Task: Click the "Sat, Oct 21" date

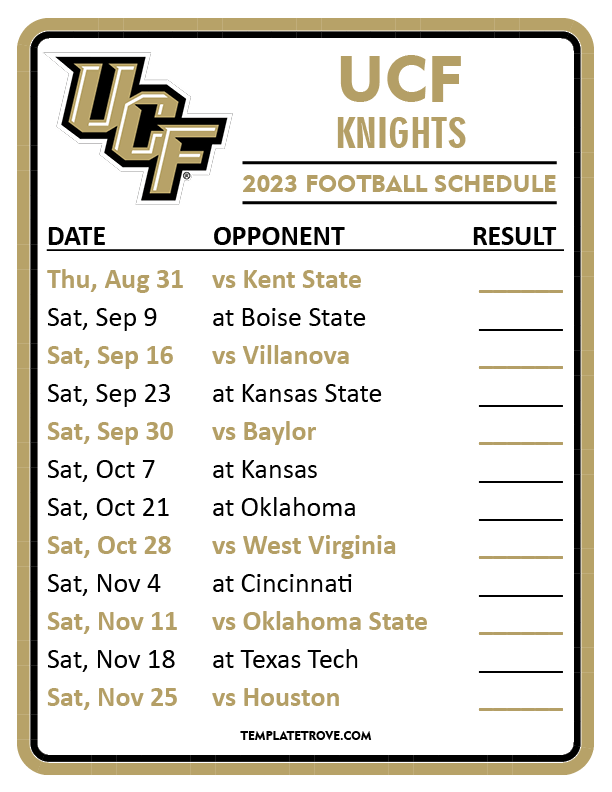Action: click(108, 508)
